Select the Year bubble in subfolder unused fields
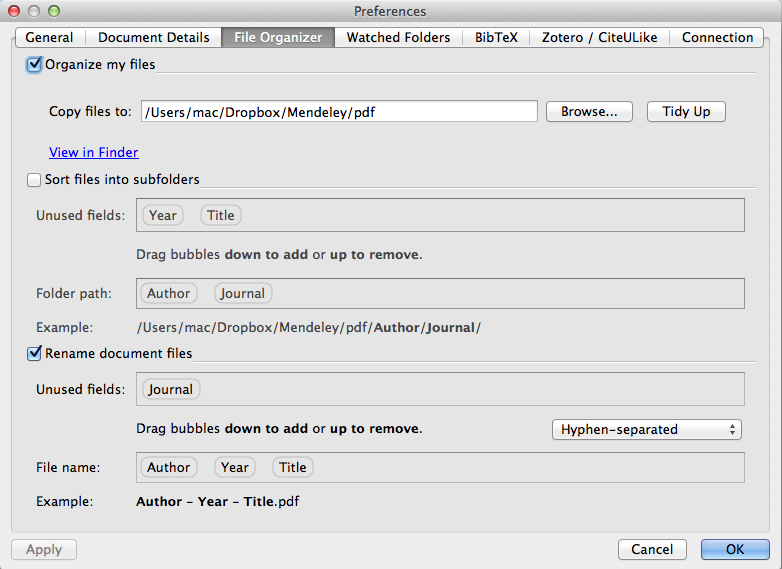Image resolution: width=782 pixels, height=569 pixels. pyautogui.click(x=162, y=215)
